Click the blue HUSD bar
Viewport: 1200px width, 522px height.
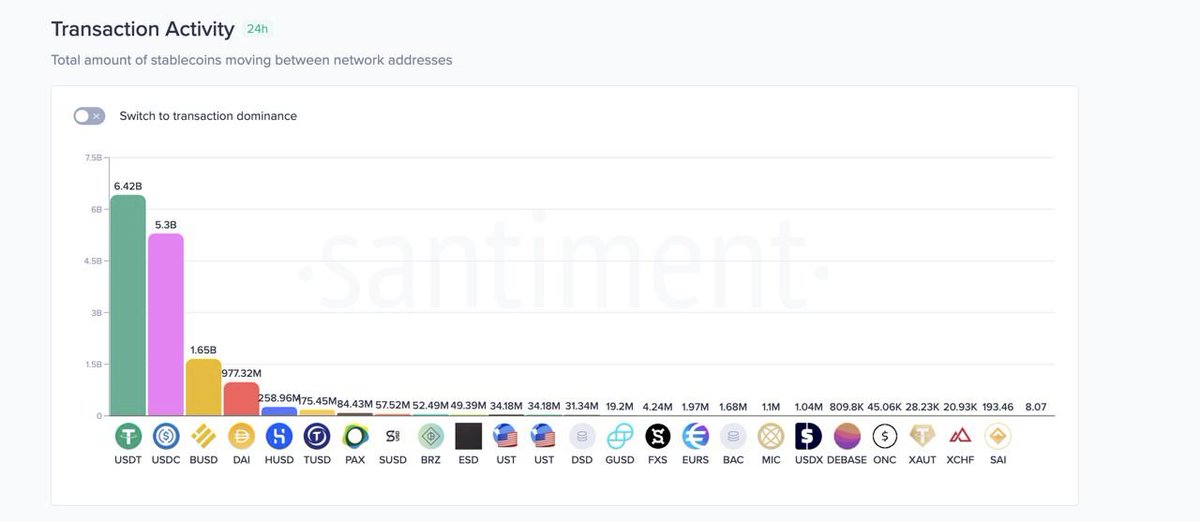[x=279, y=411]
